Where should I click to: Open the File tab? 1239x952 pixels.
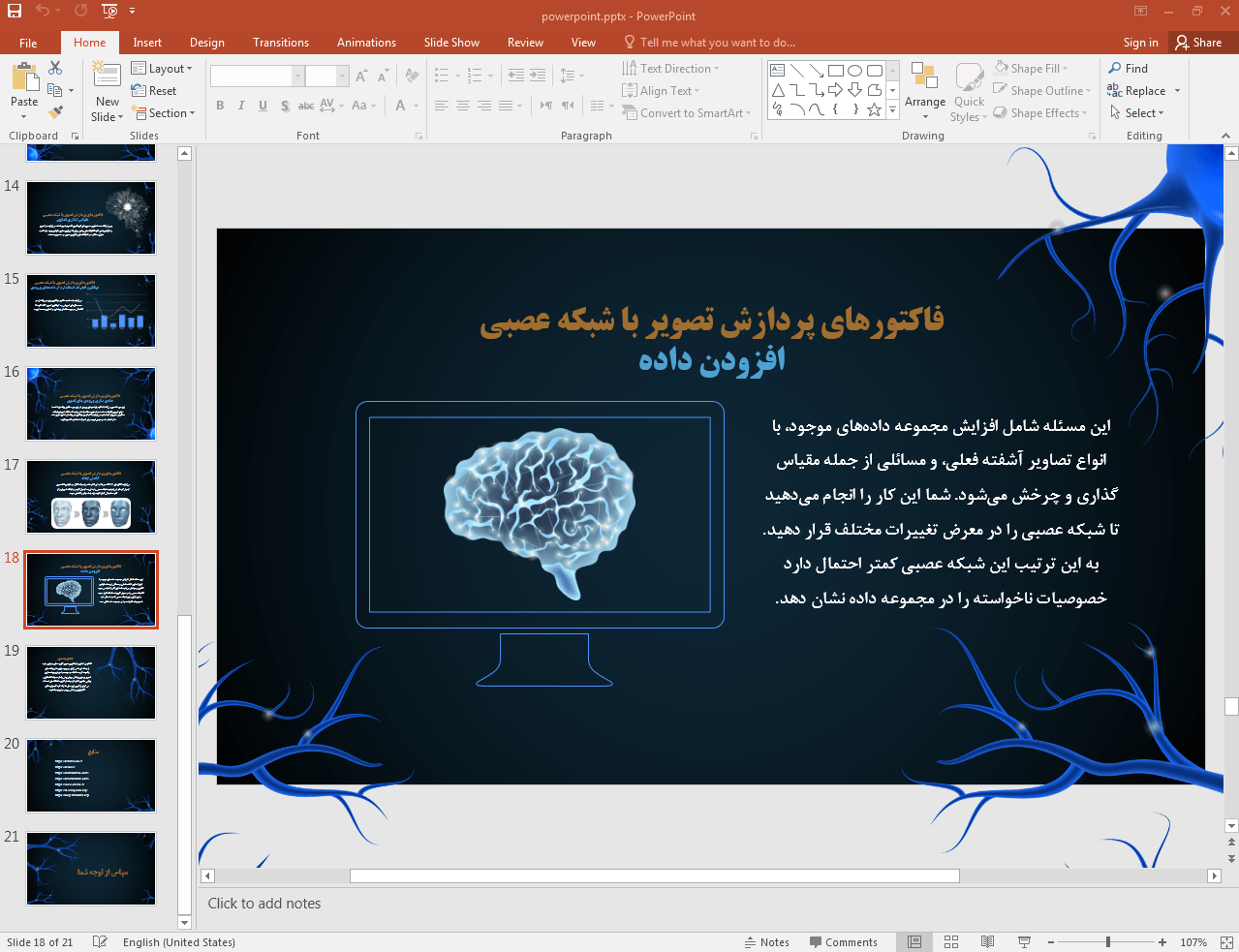point(28,43)
